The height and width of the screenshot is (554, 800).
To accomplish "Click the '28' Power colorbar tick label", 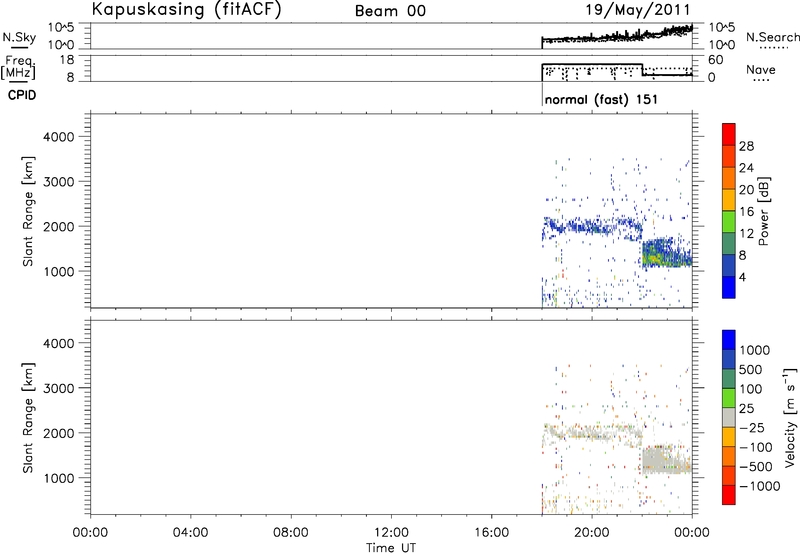I will (x=746, y=146).
